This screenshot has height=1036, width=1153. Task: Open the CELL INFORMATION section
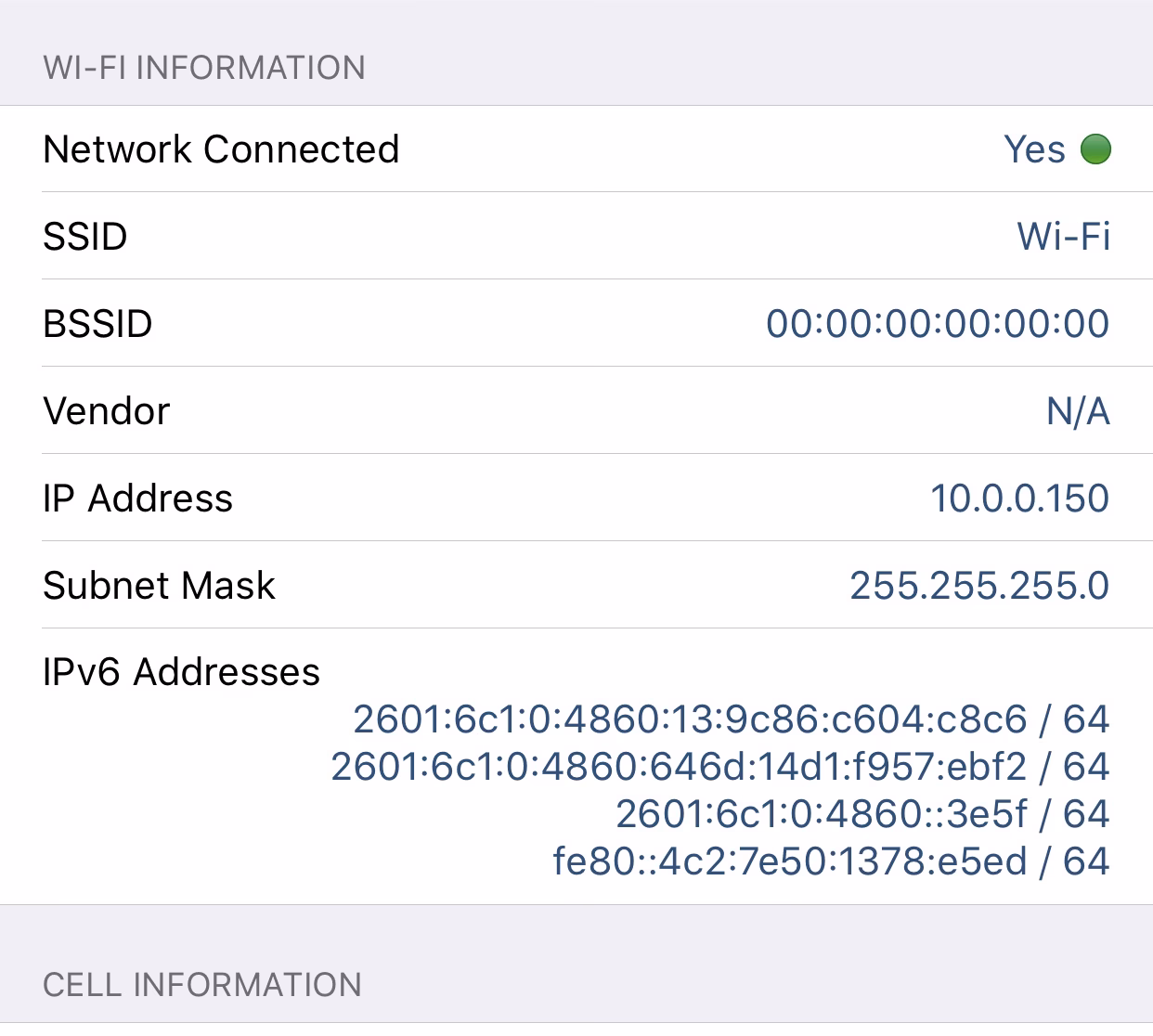point(201,983)
